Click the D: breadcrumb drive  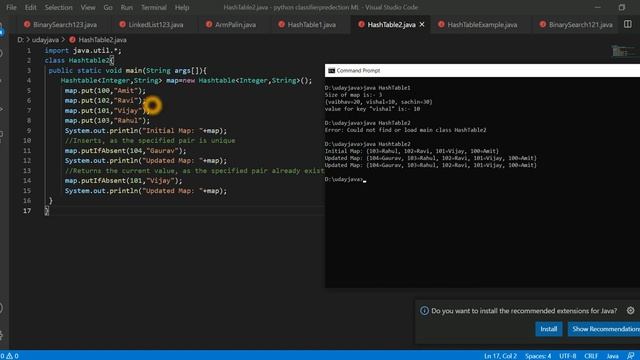pos(20,40)
